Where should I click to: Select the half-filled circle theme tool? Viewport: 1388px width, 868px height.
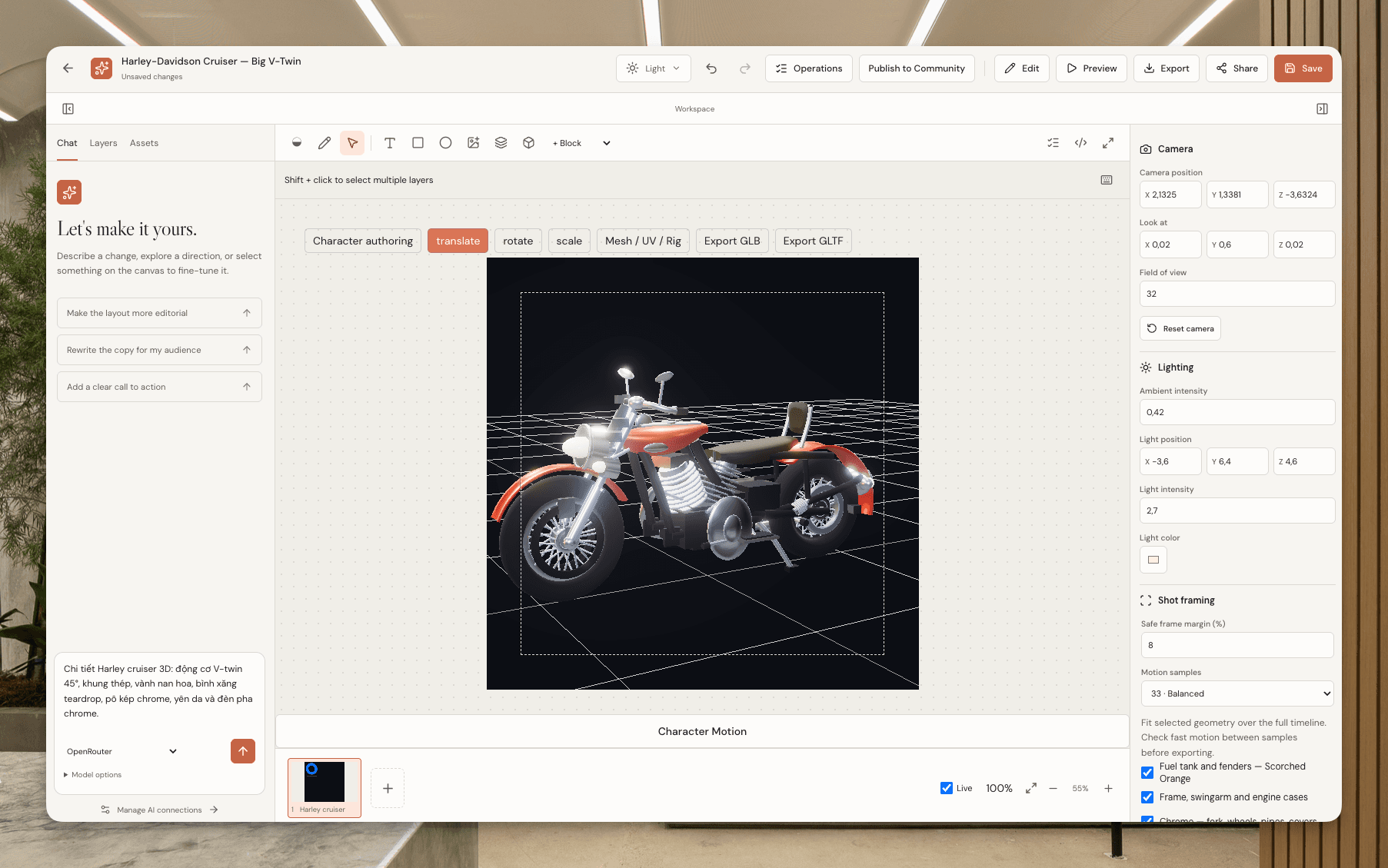pyautogui.click(x=297, y=143)
